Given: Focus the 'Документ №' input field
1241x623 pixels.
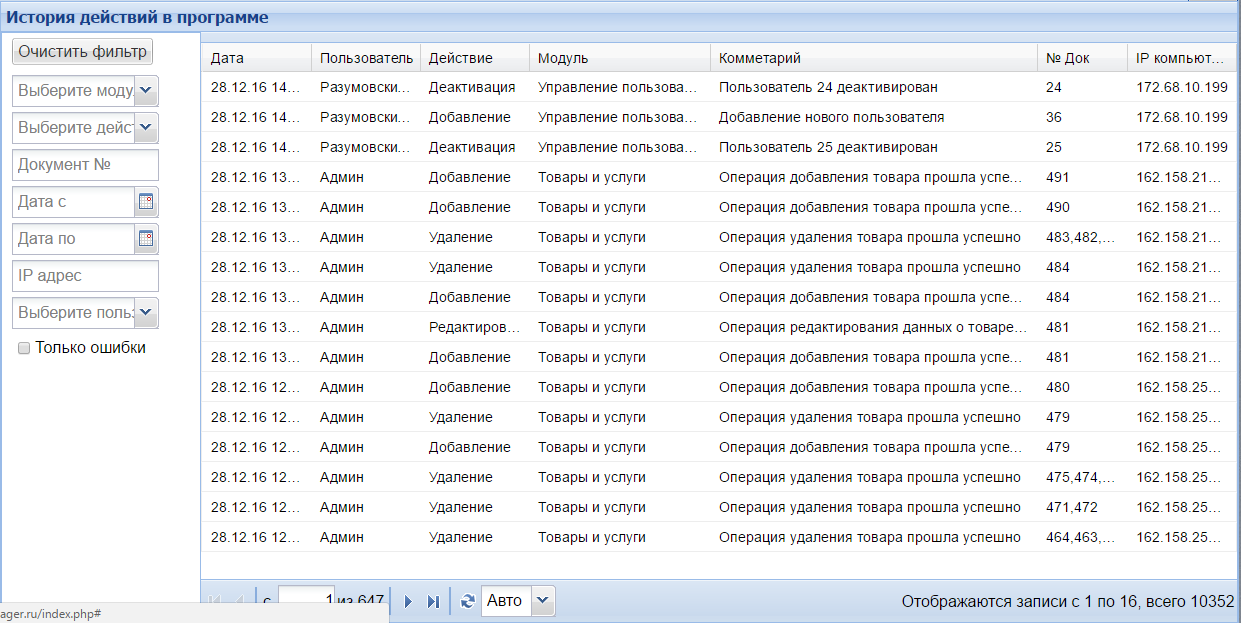Looking at the screenshot, I should [85, 165].
